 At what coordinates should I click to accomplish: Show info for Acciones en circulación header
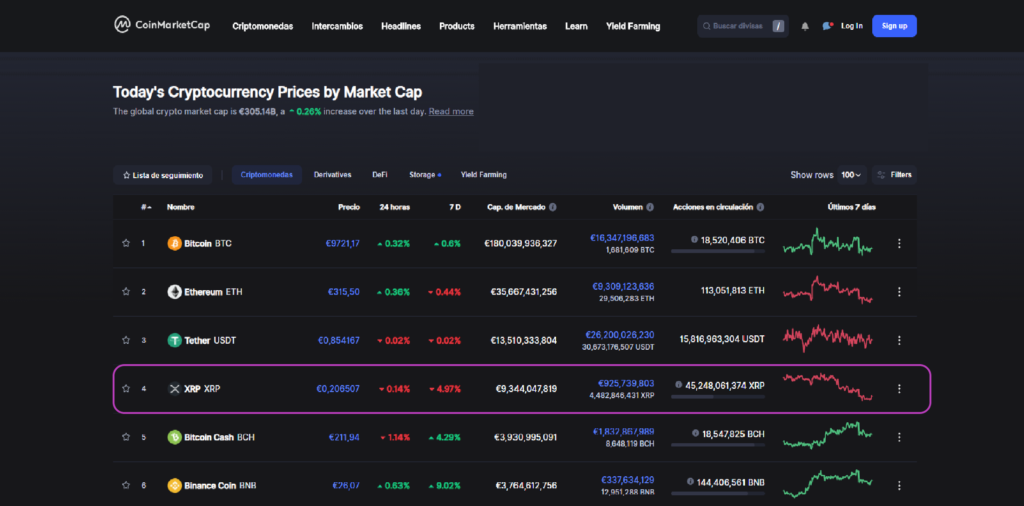[760, 207]
